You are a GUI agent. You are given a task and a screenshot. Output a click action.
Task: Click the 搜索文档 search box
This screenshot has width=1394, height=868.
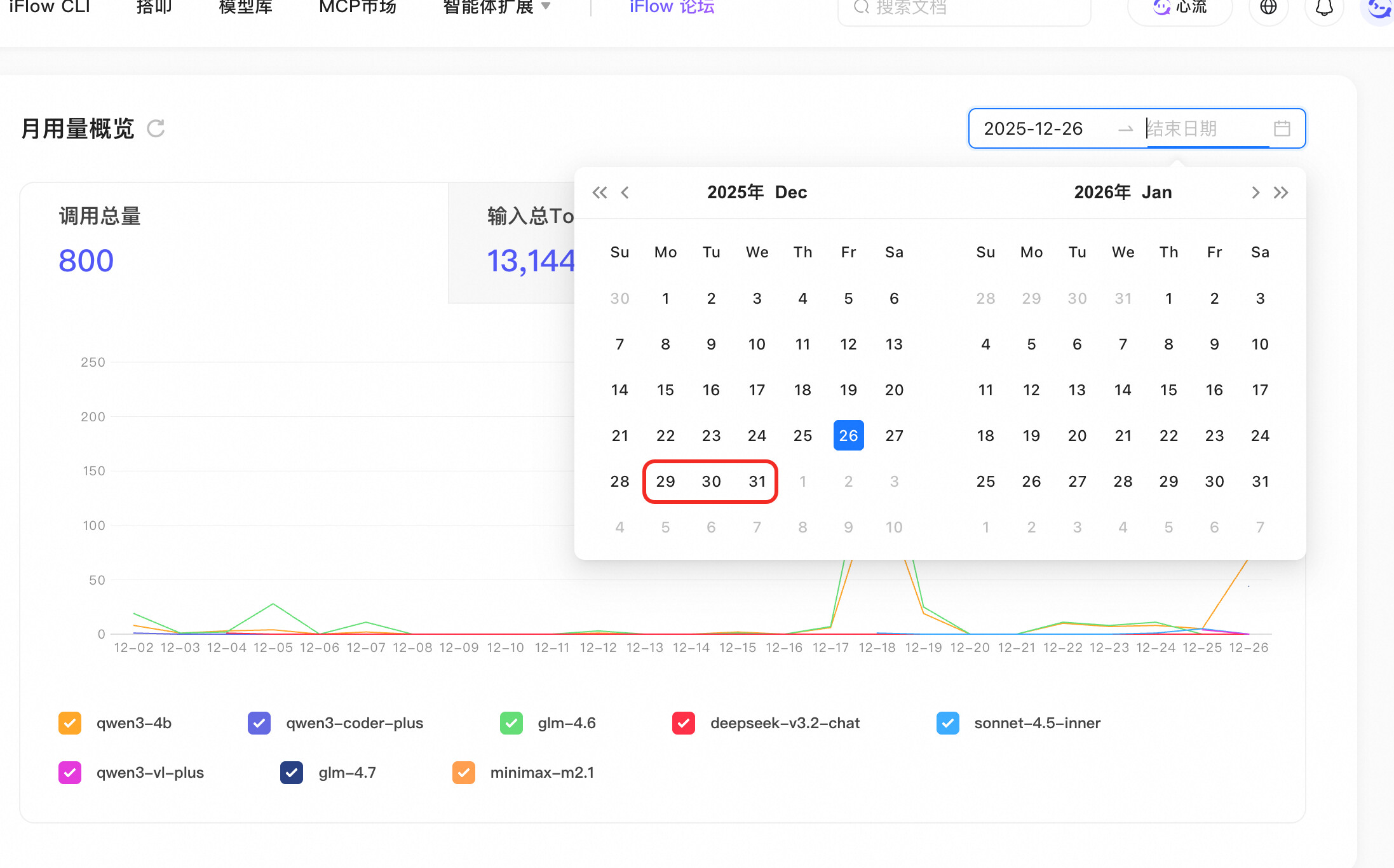click(x=964, y=9)
